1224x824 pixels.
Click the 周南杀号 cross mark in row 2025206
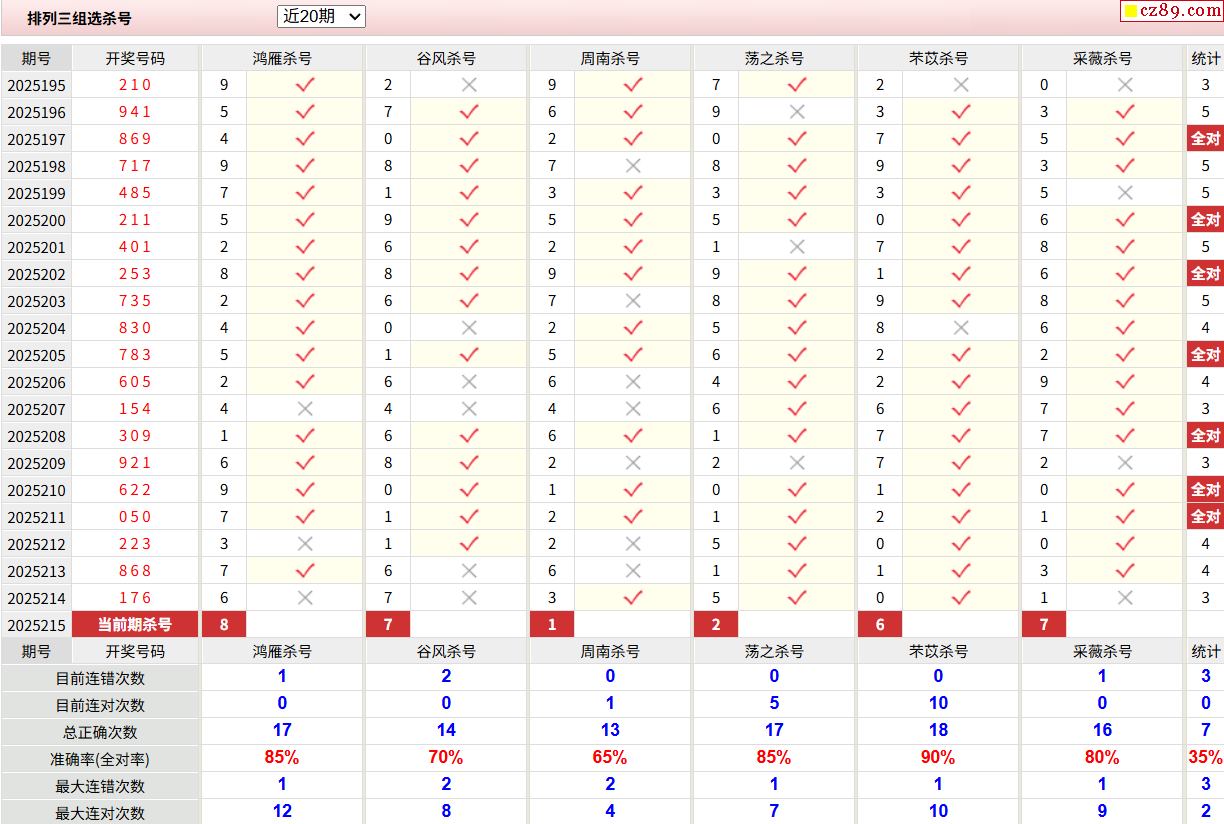pos(633,382)
